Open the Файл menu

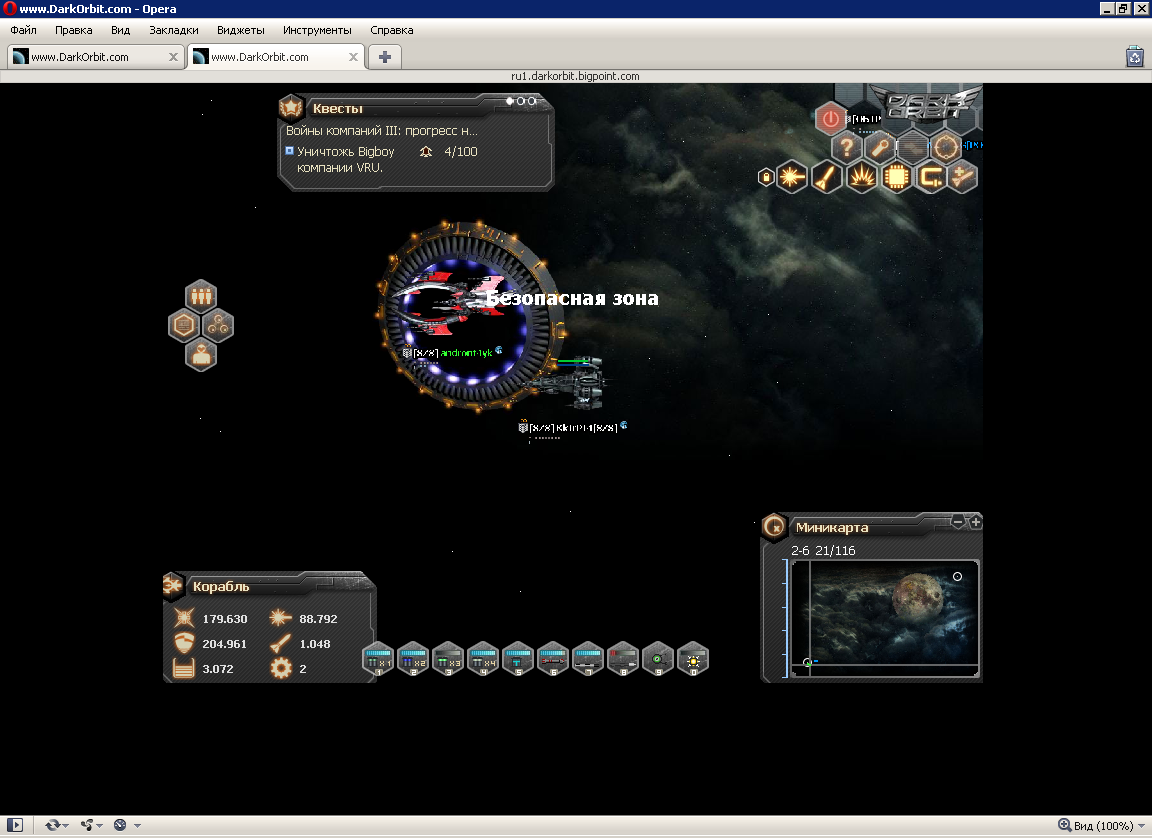[24, 30]
